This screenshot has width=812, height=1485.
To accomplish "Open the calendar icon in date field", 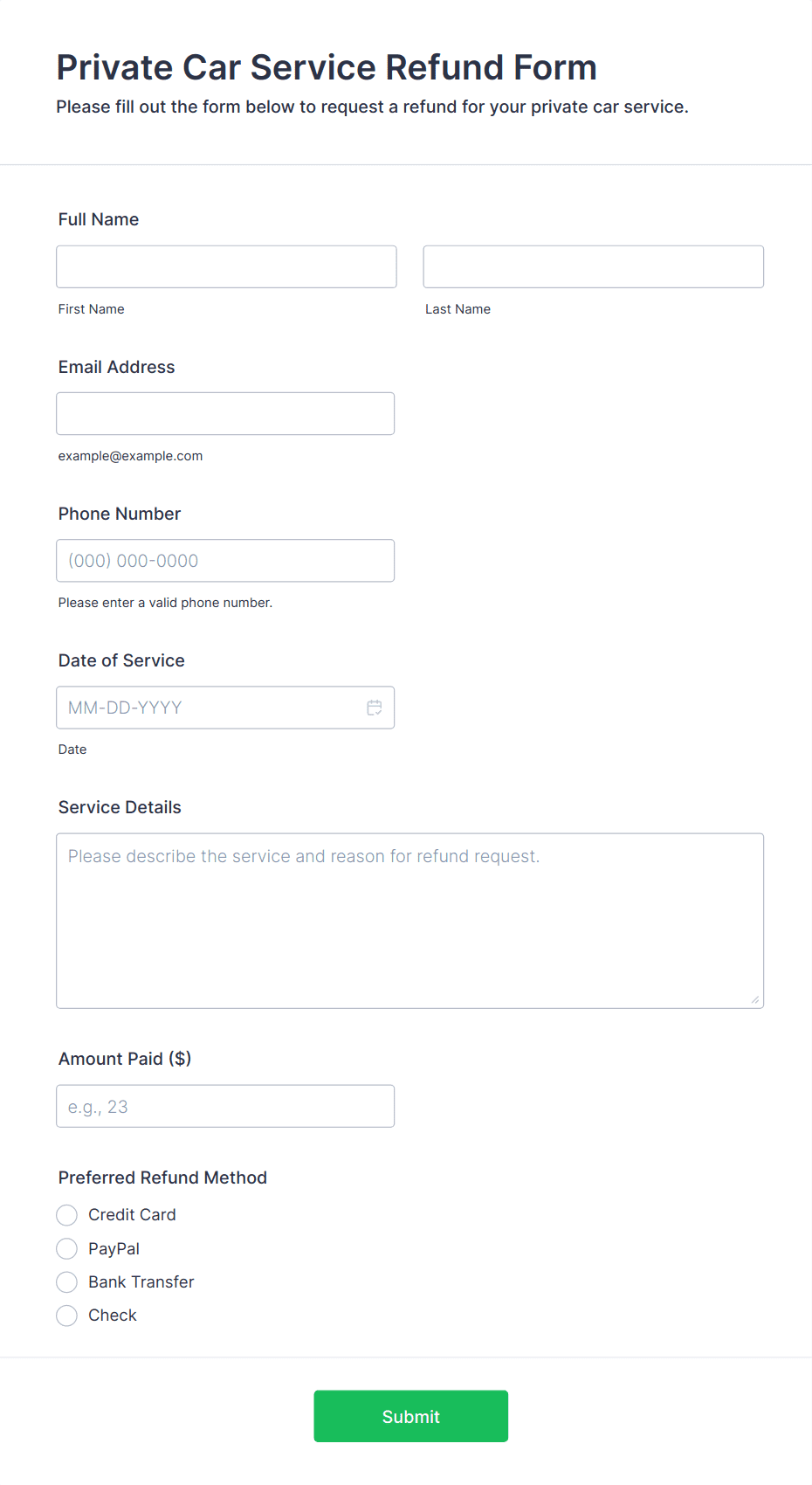I will point(375,708).
